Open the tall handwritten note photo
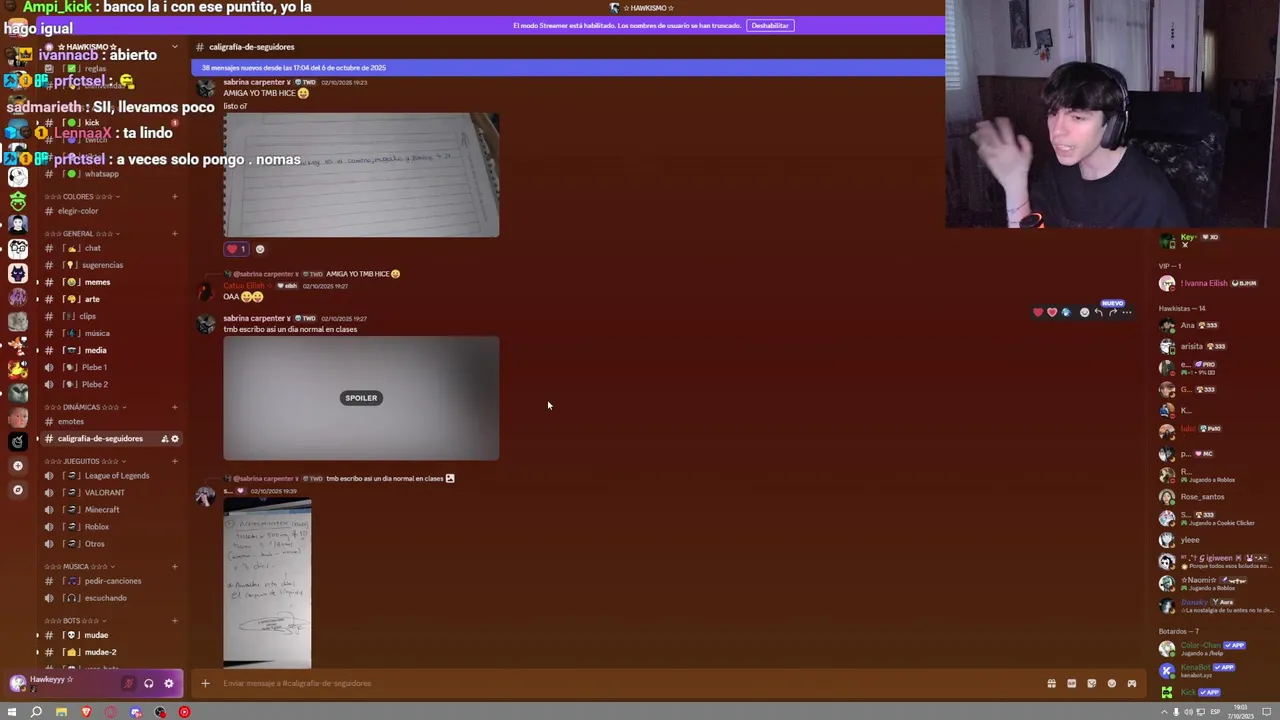Screen dimensions: 1280x720 point(267,583)
